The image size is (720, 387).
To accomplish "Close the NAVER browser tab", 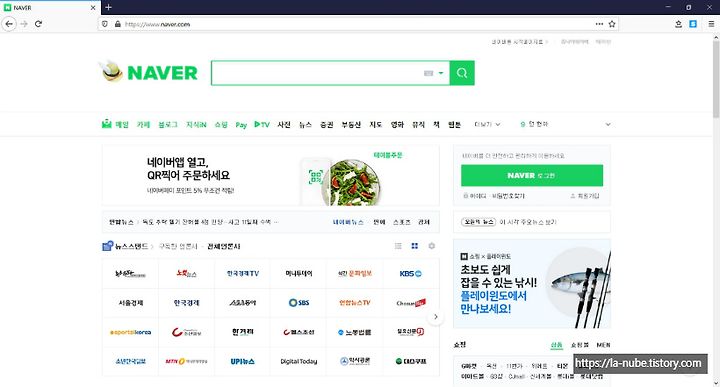I will [93, 8].
